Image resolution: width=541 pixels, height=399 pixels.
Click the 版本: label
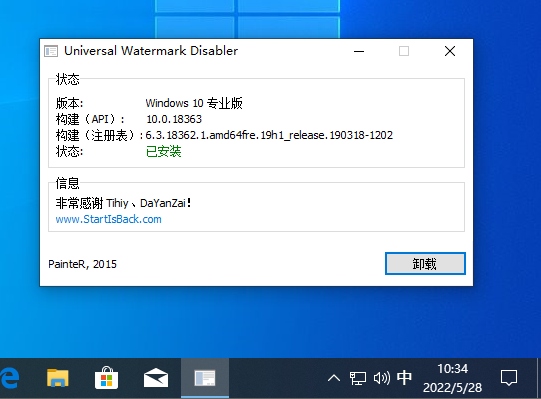[69, 103]
